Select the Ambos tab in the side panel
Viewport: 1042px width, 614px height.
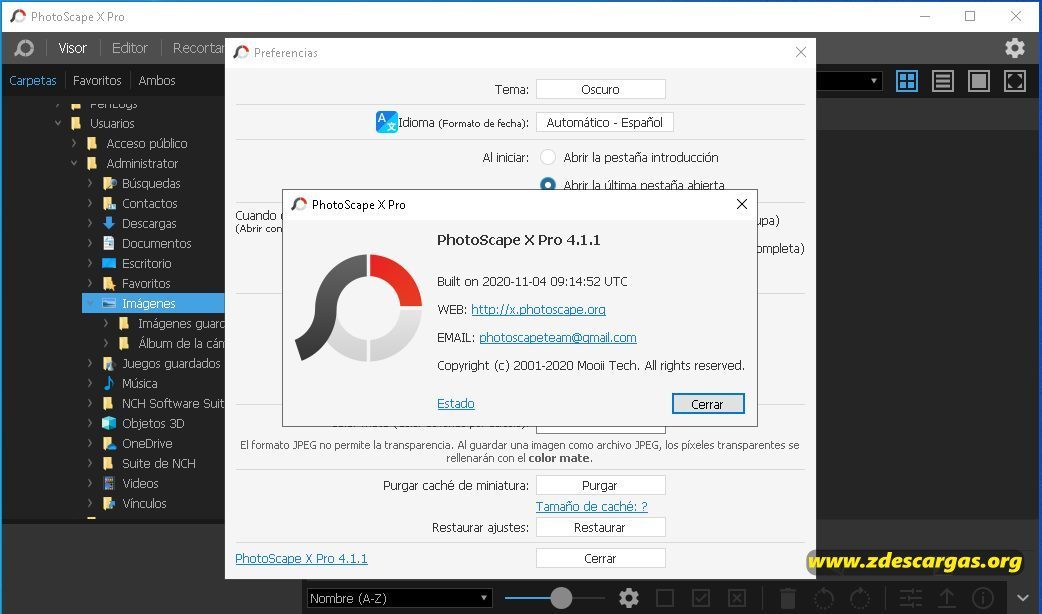click(x=157, y=80)
